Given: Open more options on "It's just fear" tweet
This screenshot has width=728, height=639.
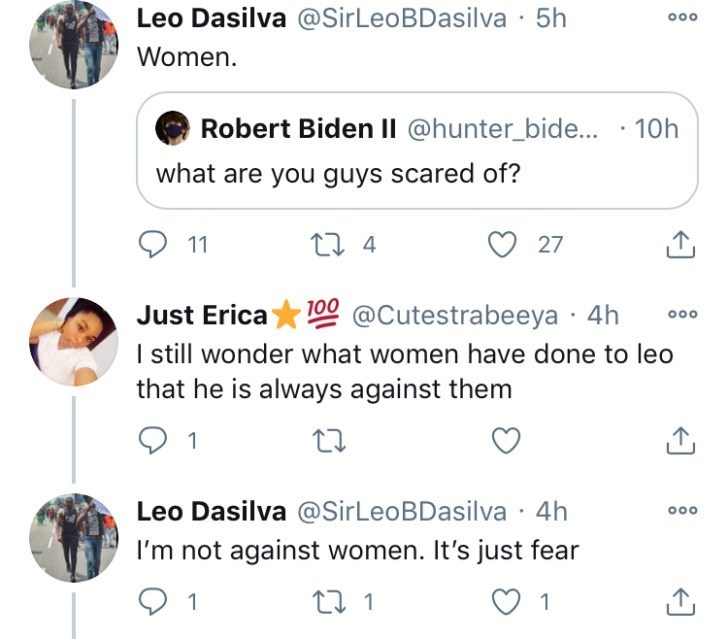Looking at the screenshot, I should (x=681, y=511).
